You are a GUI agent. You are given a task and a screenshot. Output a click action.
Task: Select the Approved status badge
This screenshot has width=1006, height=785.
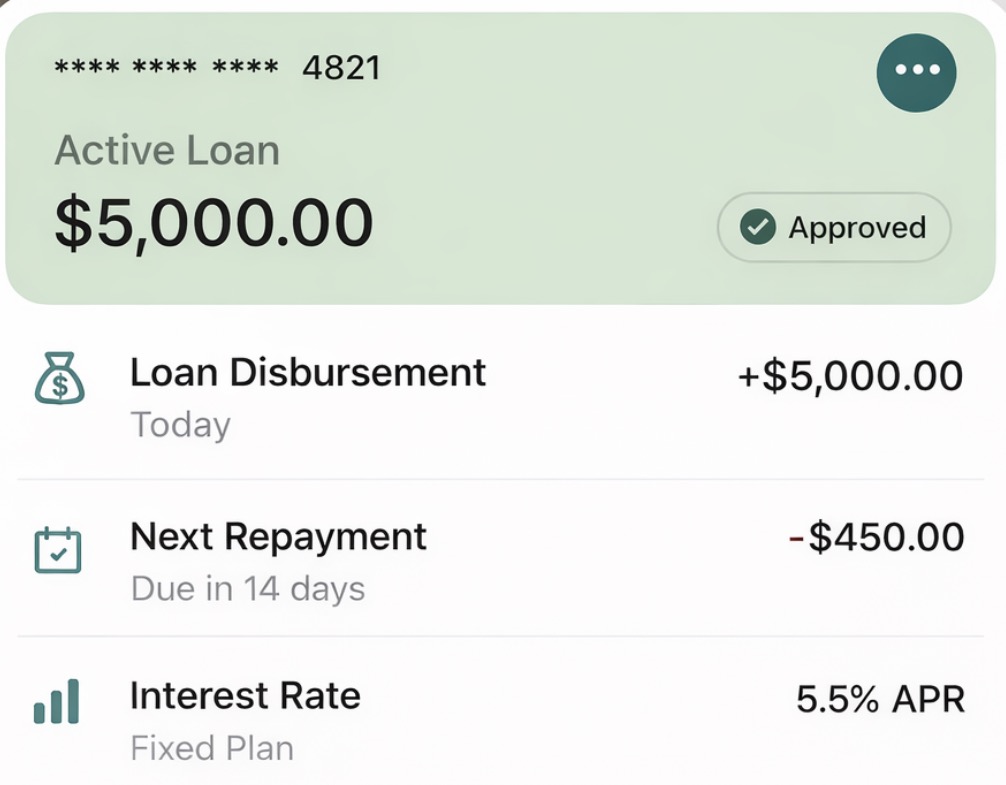834,227
